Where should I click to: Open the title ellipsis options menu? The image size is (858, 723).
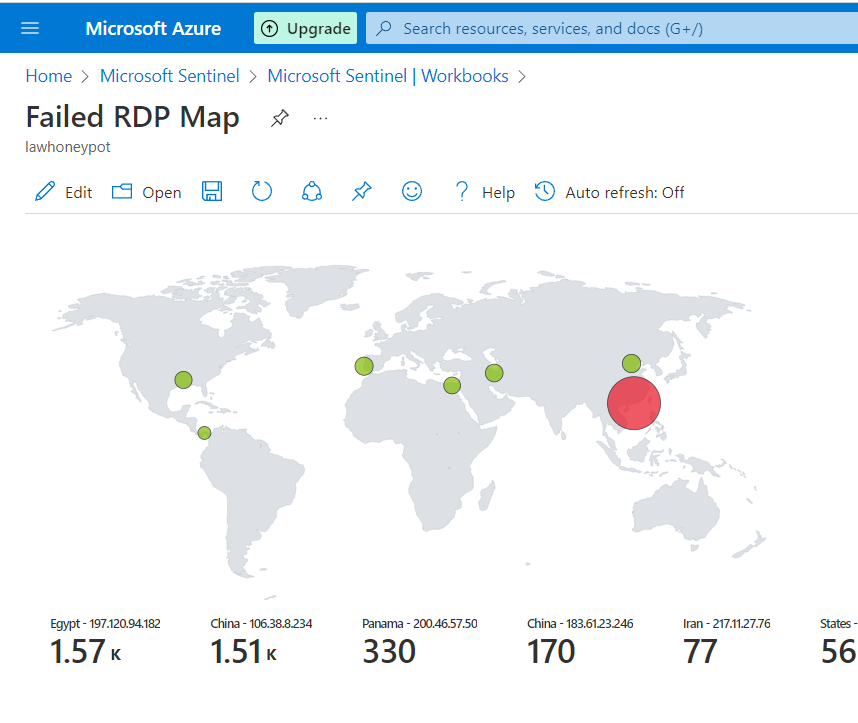click(320, 118)
